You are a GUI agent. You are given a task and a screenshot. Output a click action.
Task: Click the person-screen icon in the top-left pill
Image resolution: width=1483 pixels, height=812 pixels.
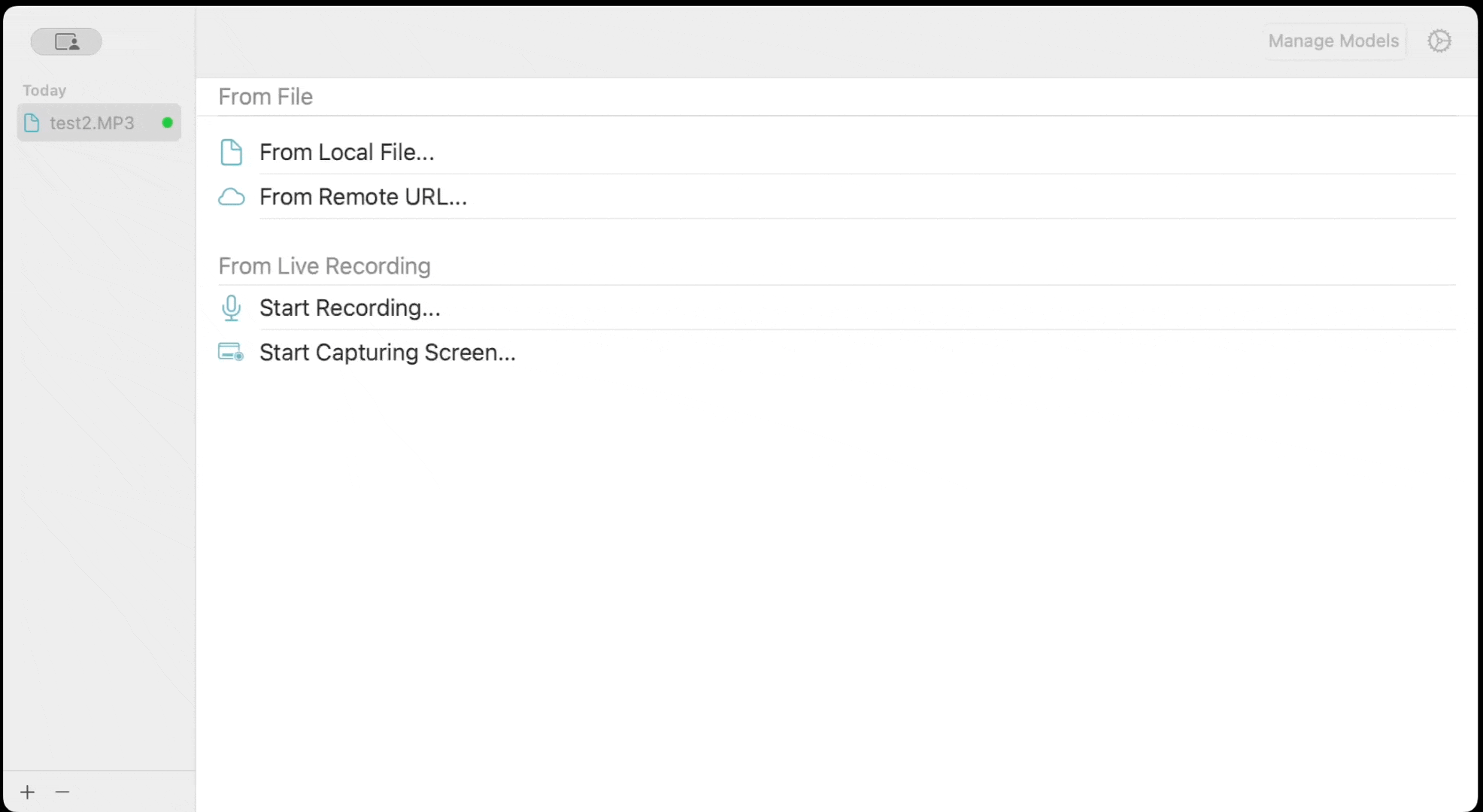click(65, 41)
